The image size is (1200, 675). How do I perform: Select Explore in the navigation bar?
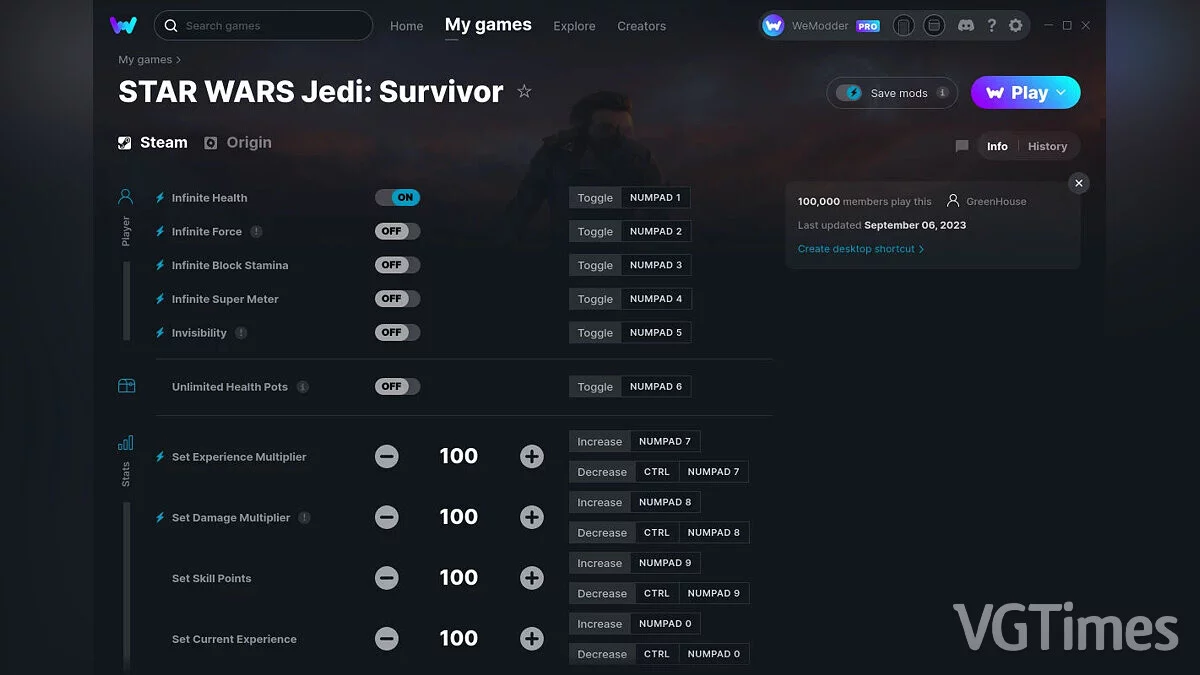click(574, 26)
